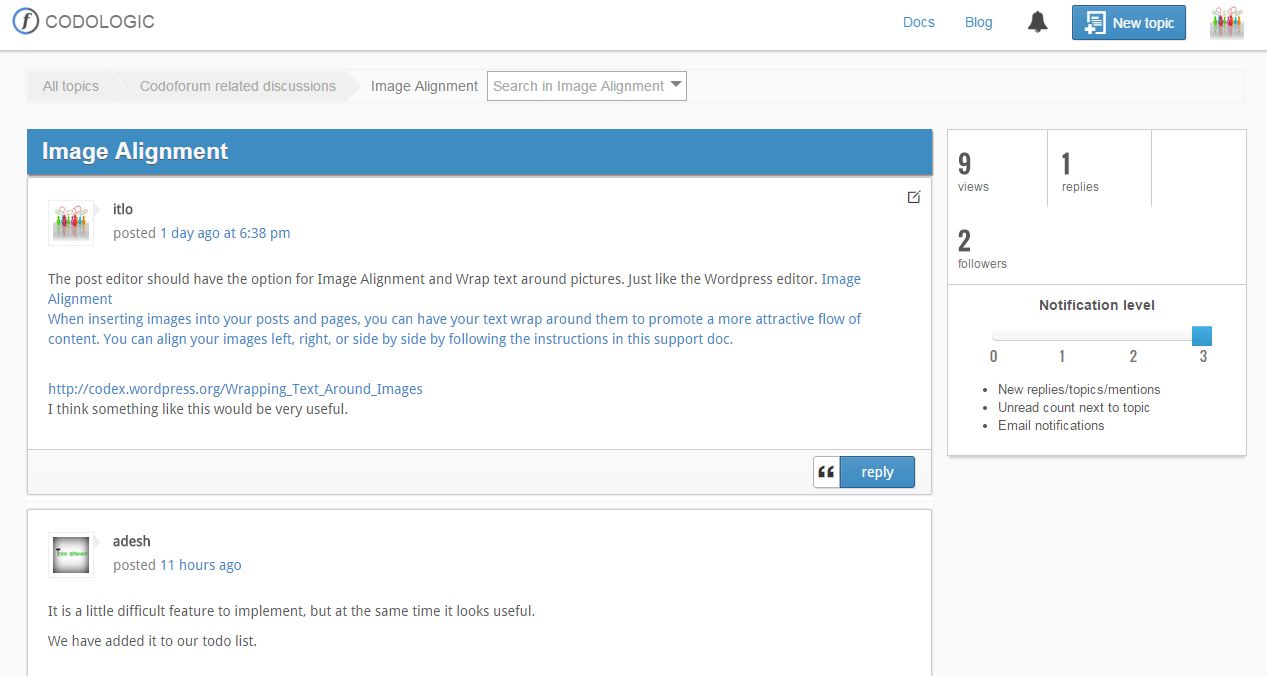
Task: Click the quote icon beside reply
Action: coord(827,472)
